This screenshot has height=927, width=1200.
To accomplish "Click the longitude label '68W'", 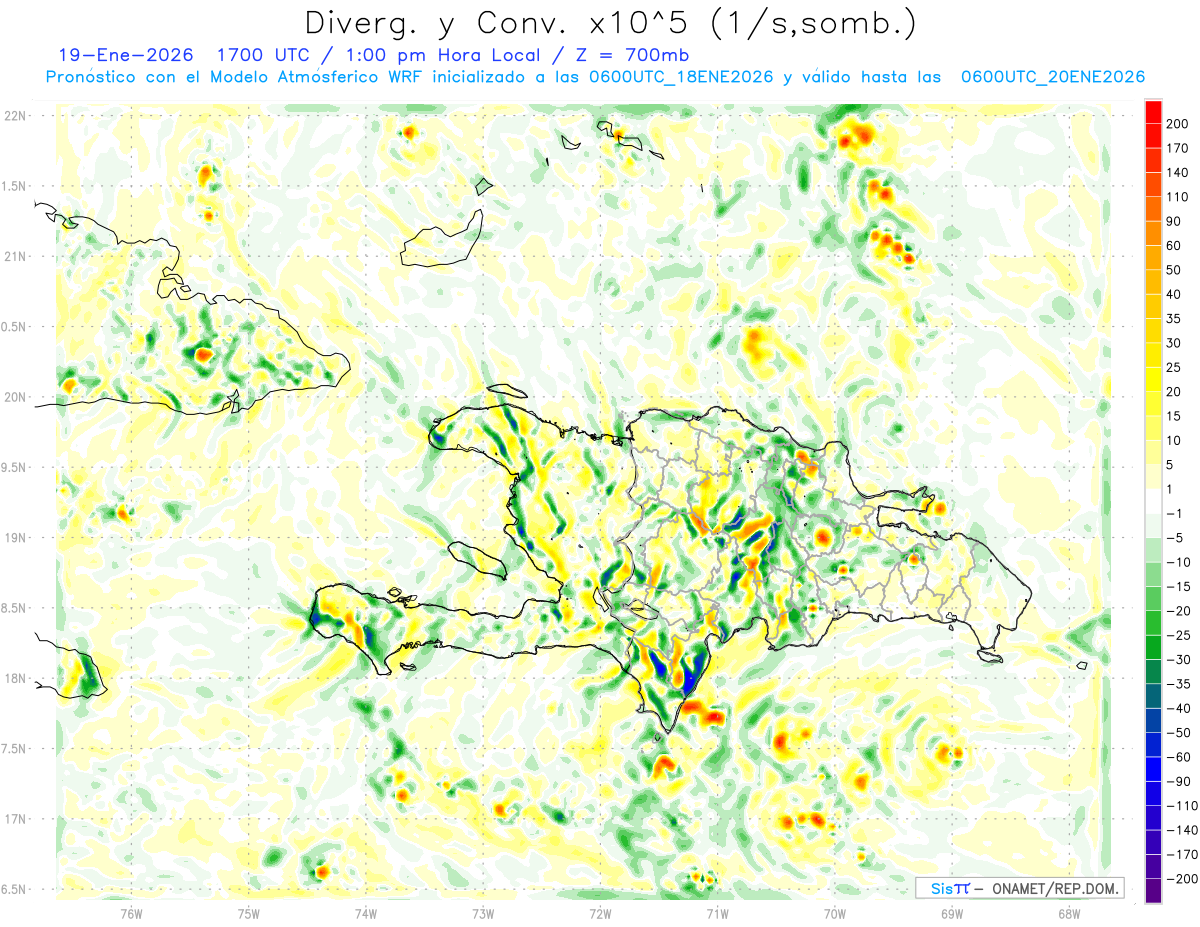I will pyautogui.click(x=1069, y=913).
